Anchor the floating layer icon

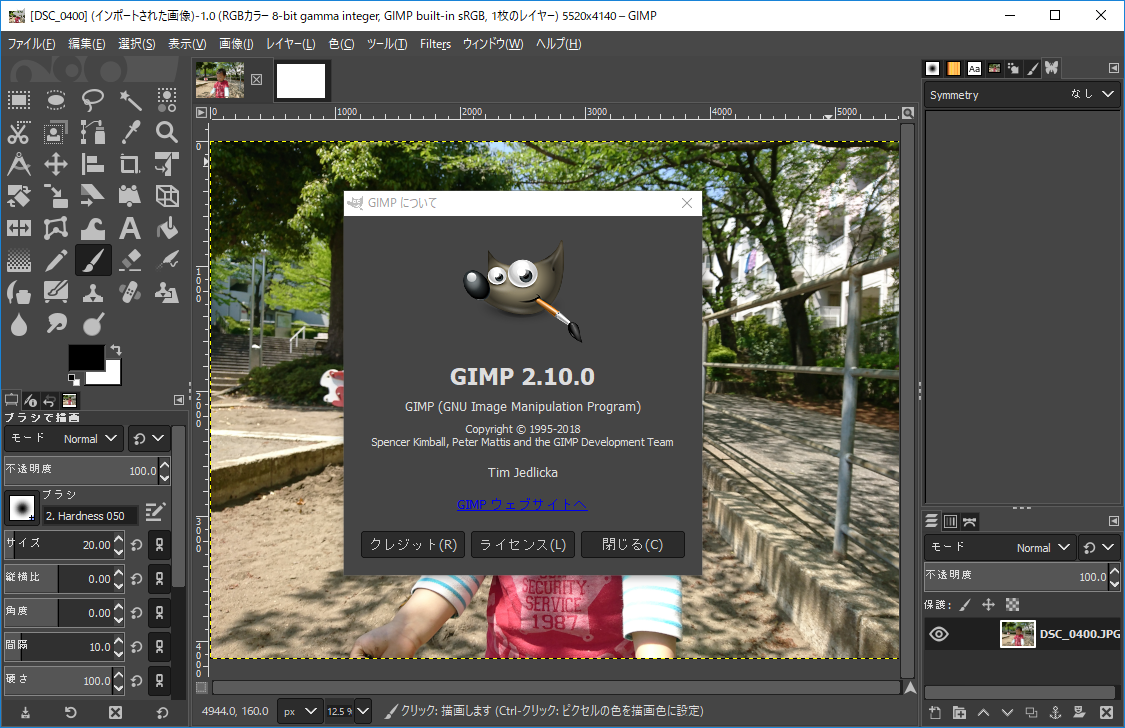point(1055,712)
